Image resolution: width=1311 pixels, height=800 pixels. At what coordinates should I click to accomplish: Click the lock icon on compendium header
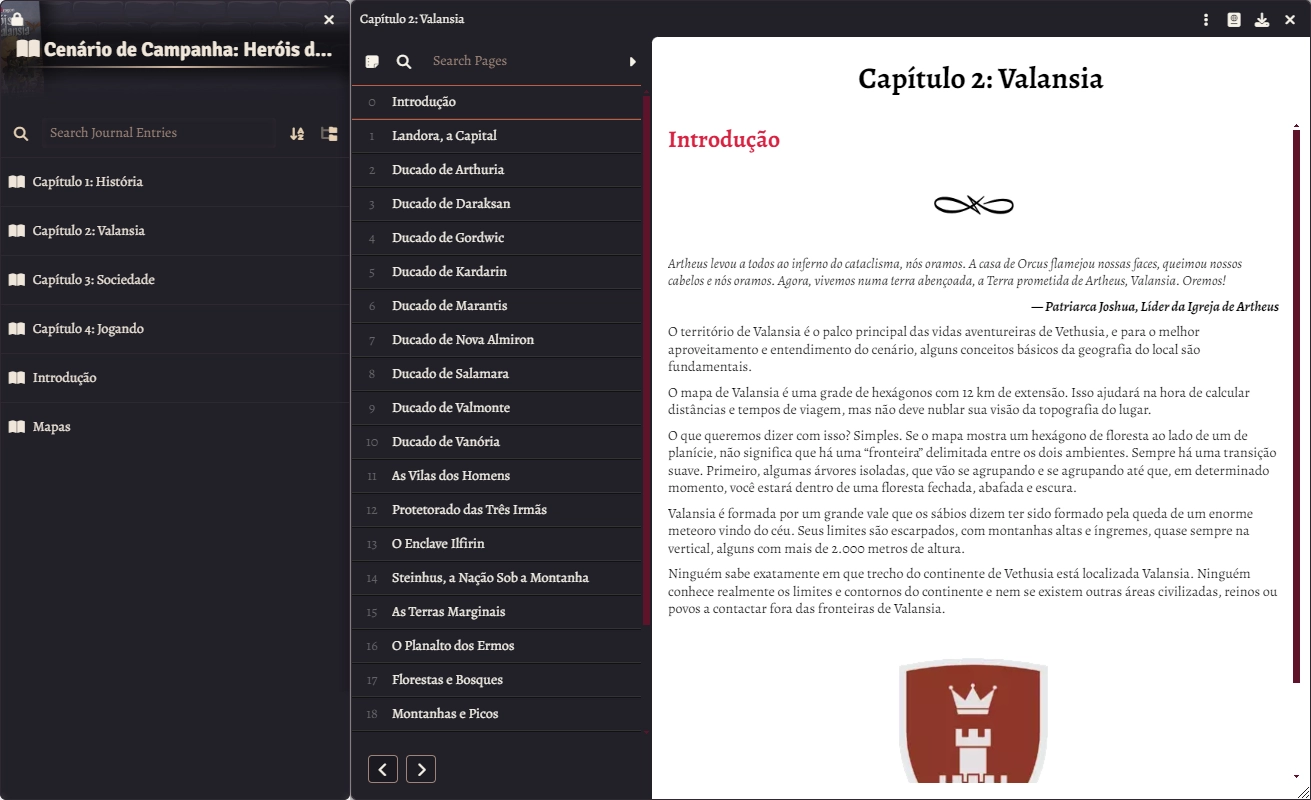(x=17, y=19)
